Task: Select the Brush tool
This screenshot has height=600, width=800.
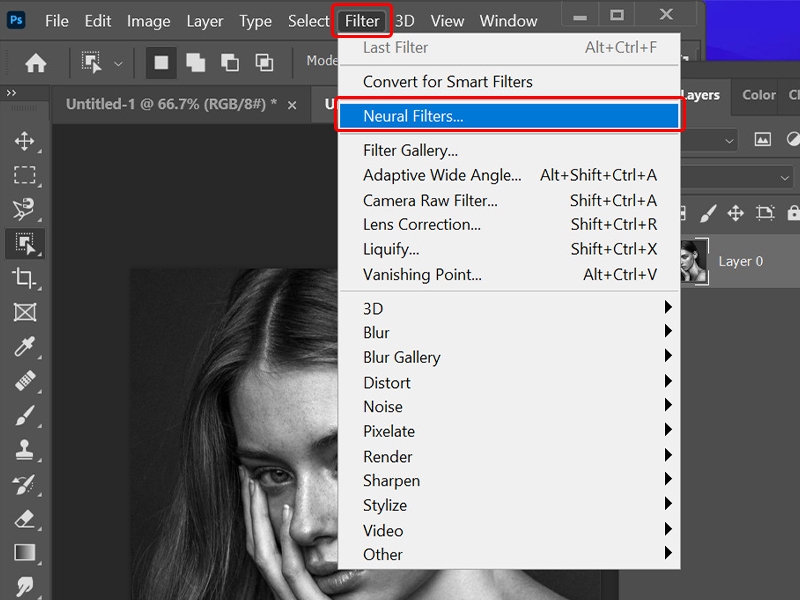Action: [24, 417]
